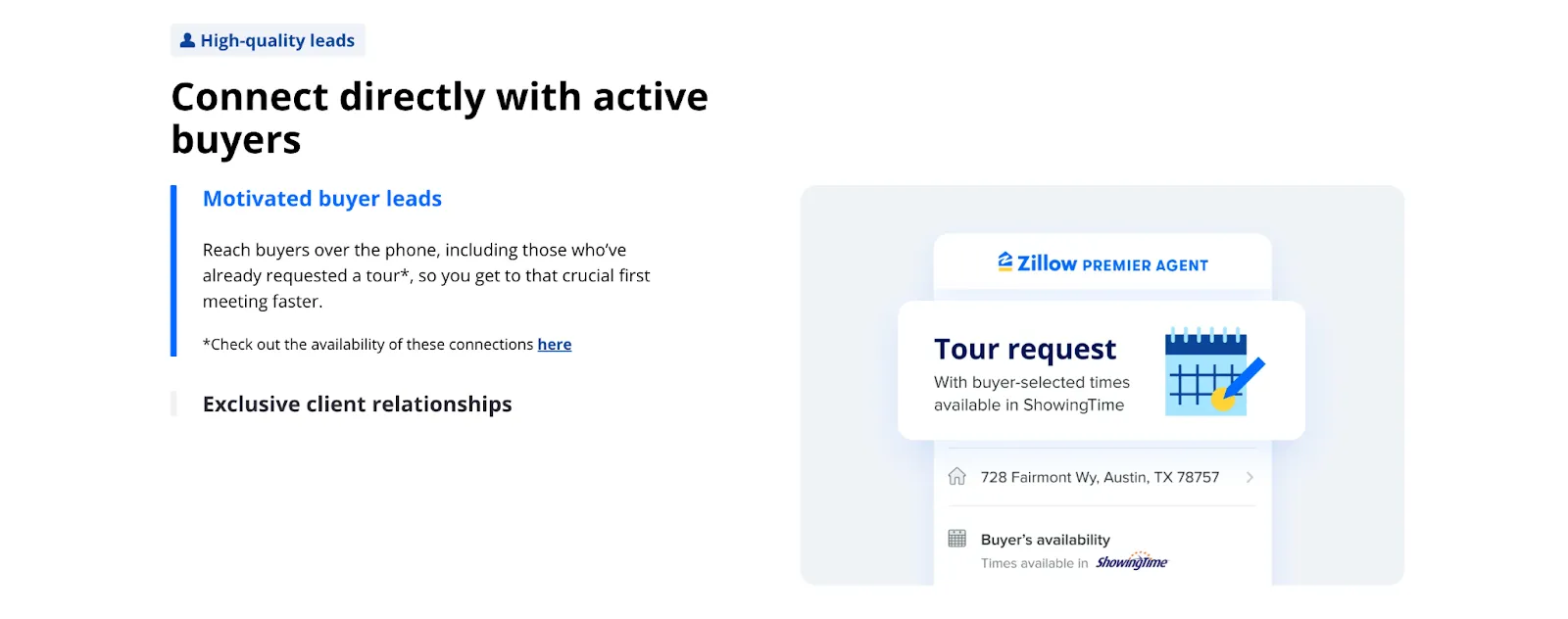
Task: Expand the Exclusive client relationships section
Action: 357,404
